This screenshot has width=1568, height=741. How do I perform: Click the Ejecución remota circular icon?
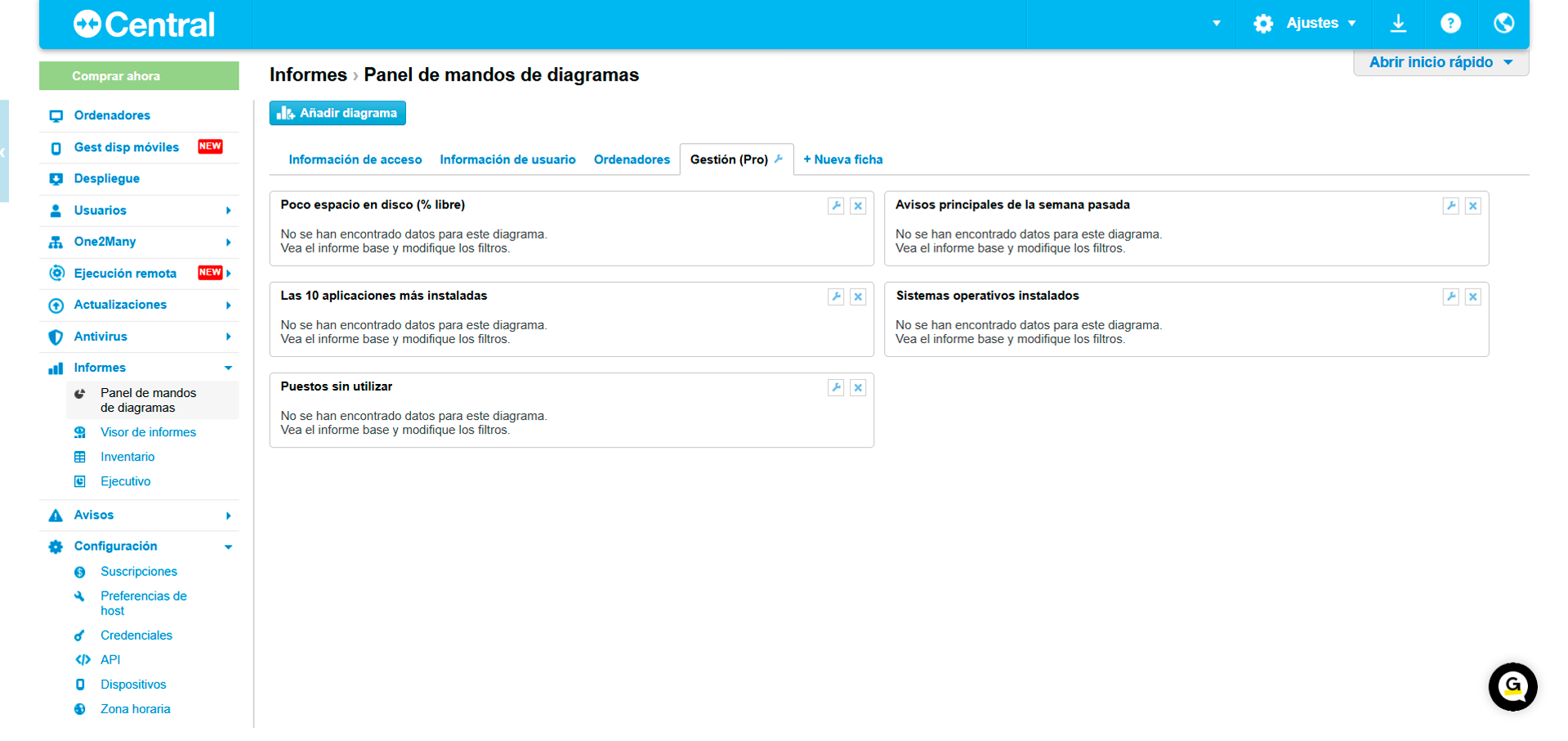tap(56, 273)
